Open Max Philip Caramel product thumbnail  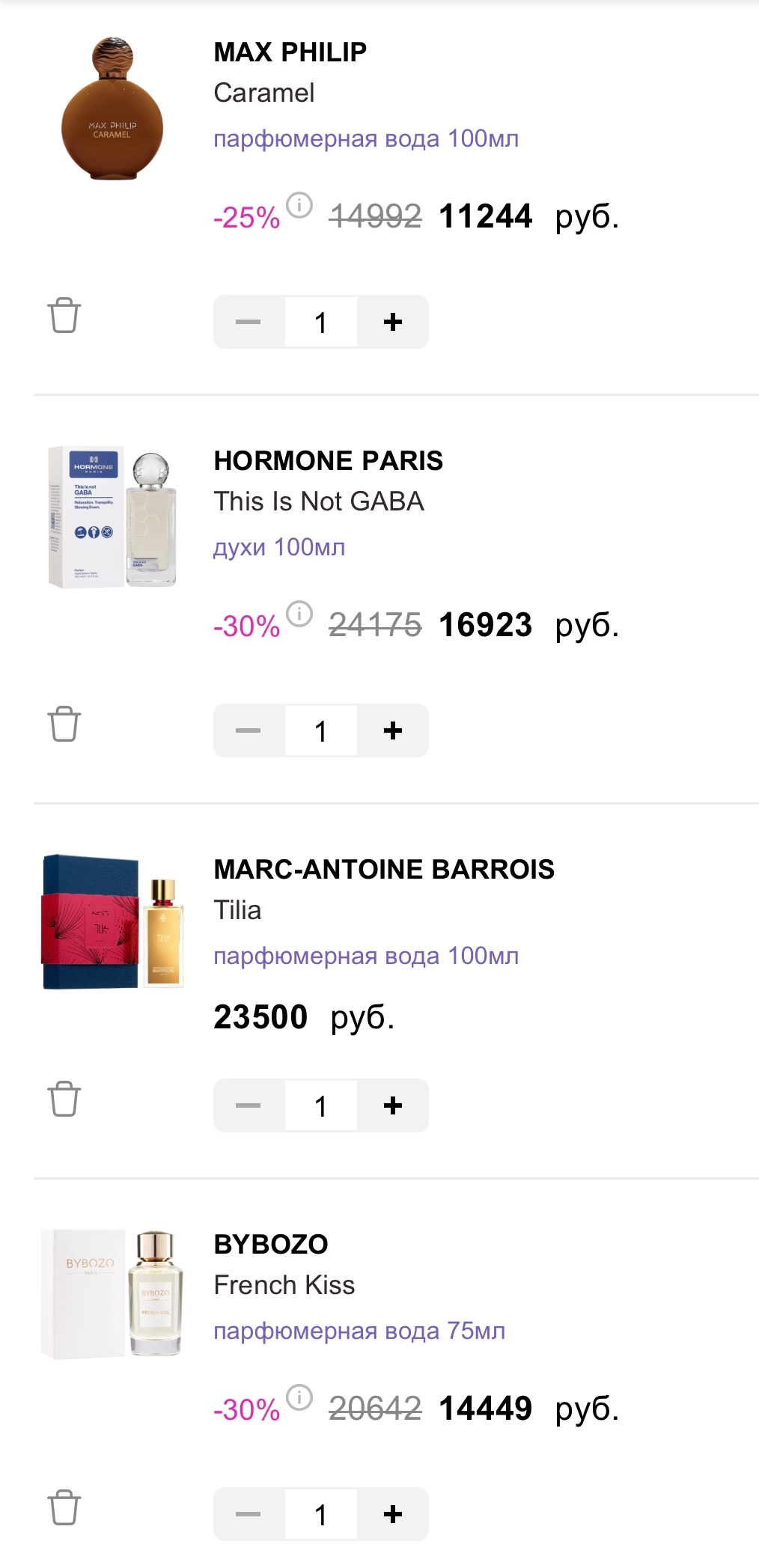(112, 109)
